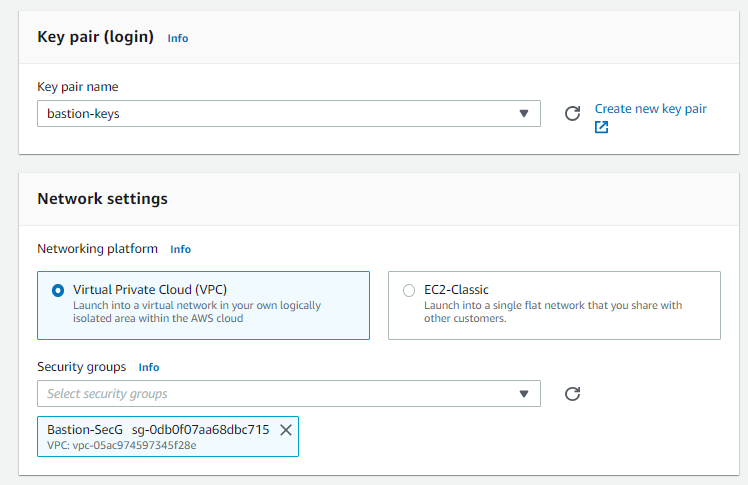The width and height of the screenshot is (748, 485).
Task: Click the Key pair (login) section heading
Action: (95, 37)
